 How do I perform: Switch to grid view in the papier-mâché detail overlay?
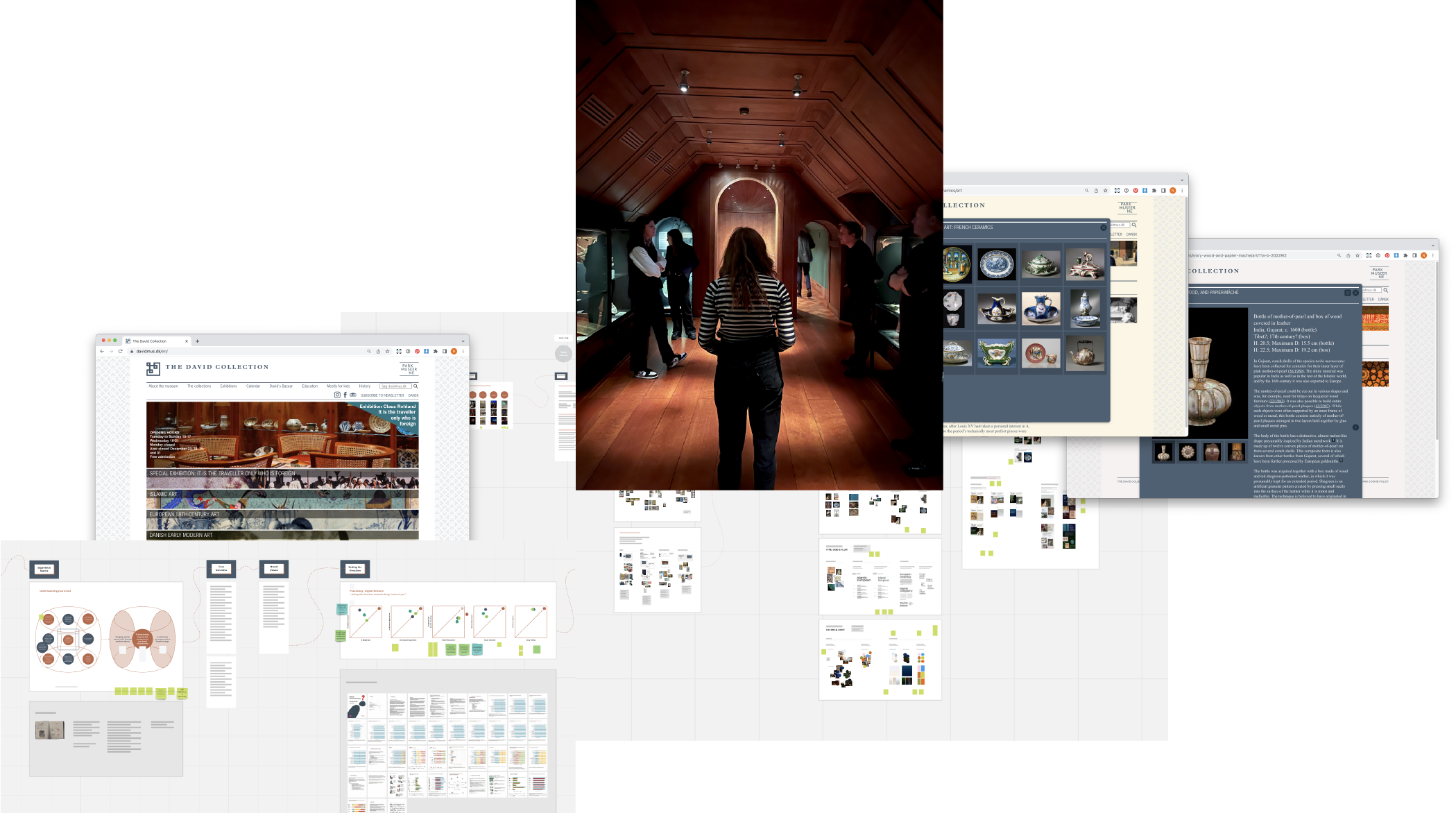tap(1348, 293)
